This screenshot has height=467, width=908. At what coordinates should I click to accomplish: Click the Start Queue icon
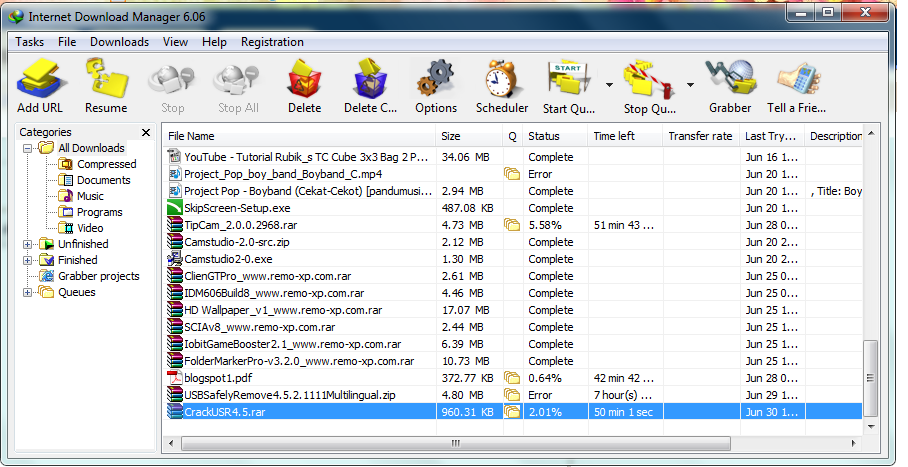(568, 78)
